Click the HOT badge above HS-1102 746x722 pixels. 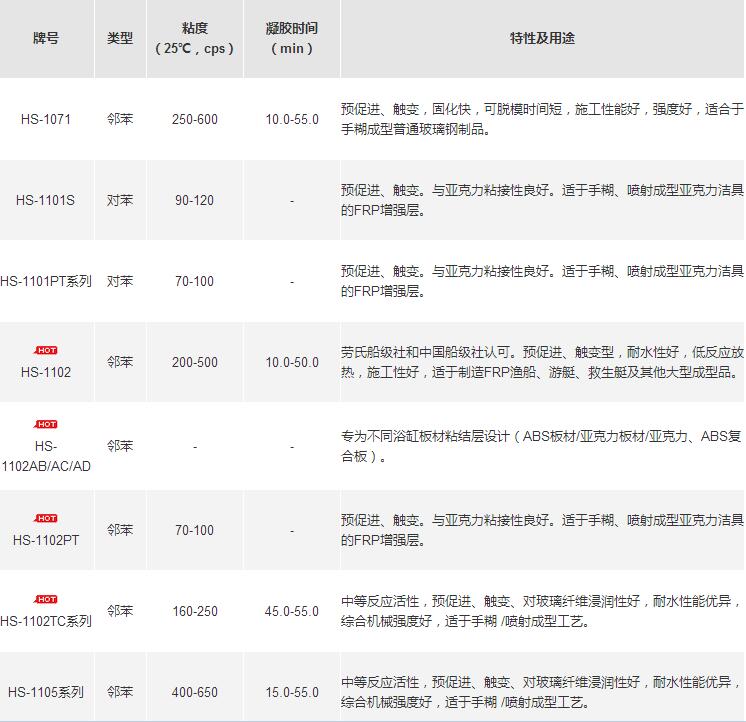coord(46,350)
